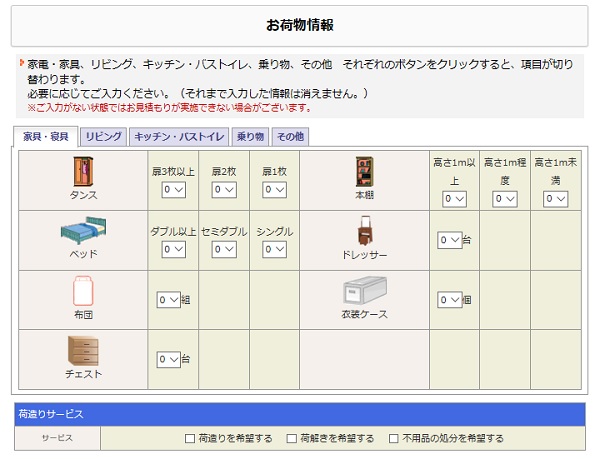Click the ドレッサー dresser icon
Viewport: 600px width, 459px height.
pyautogui.click(x=364, y=231)
